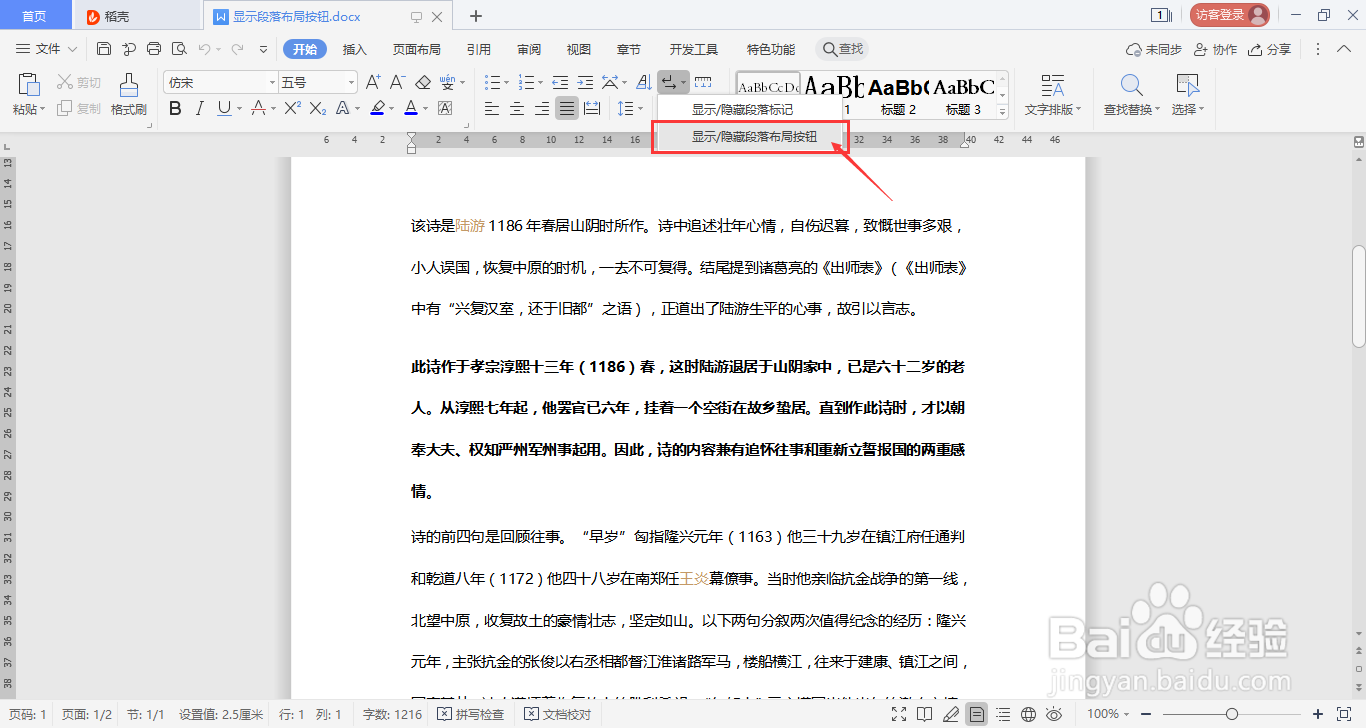Switch to Read Mode in status bar
Viewport: 1366px width, 728px height.
point(925,714)
